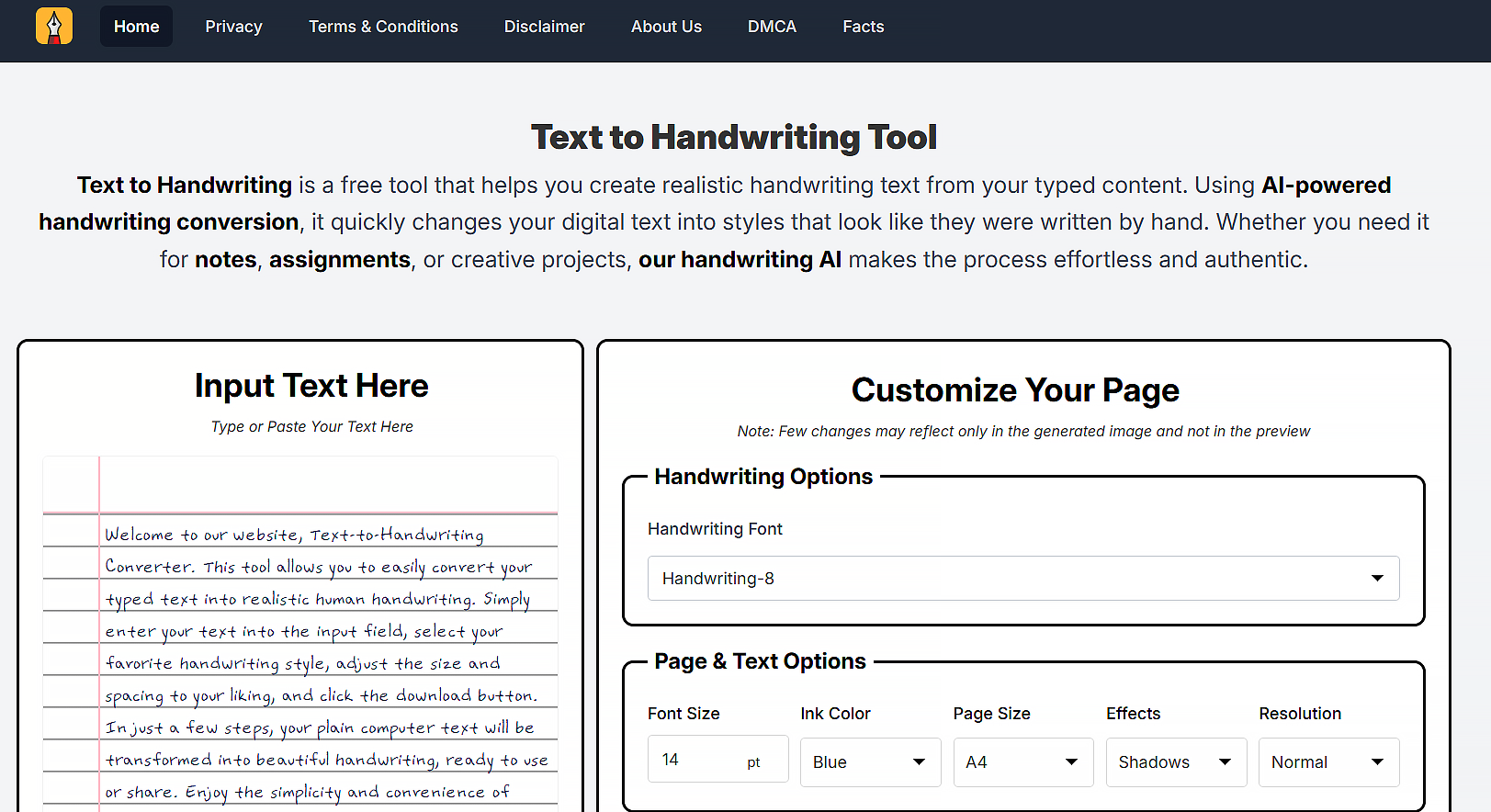The image size is (1491, 812).
Task: Click the Page Size A4 dropdown arrow
Action: (1071, 762)
